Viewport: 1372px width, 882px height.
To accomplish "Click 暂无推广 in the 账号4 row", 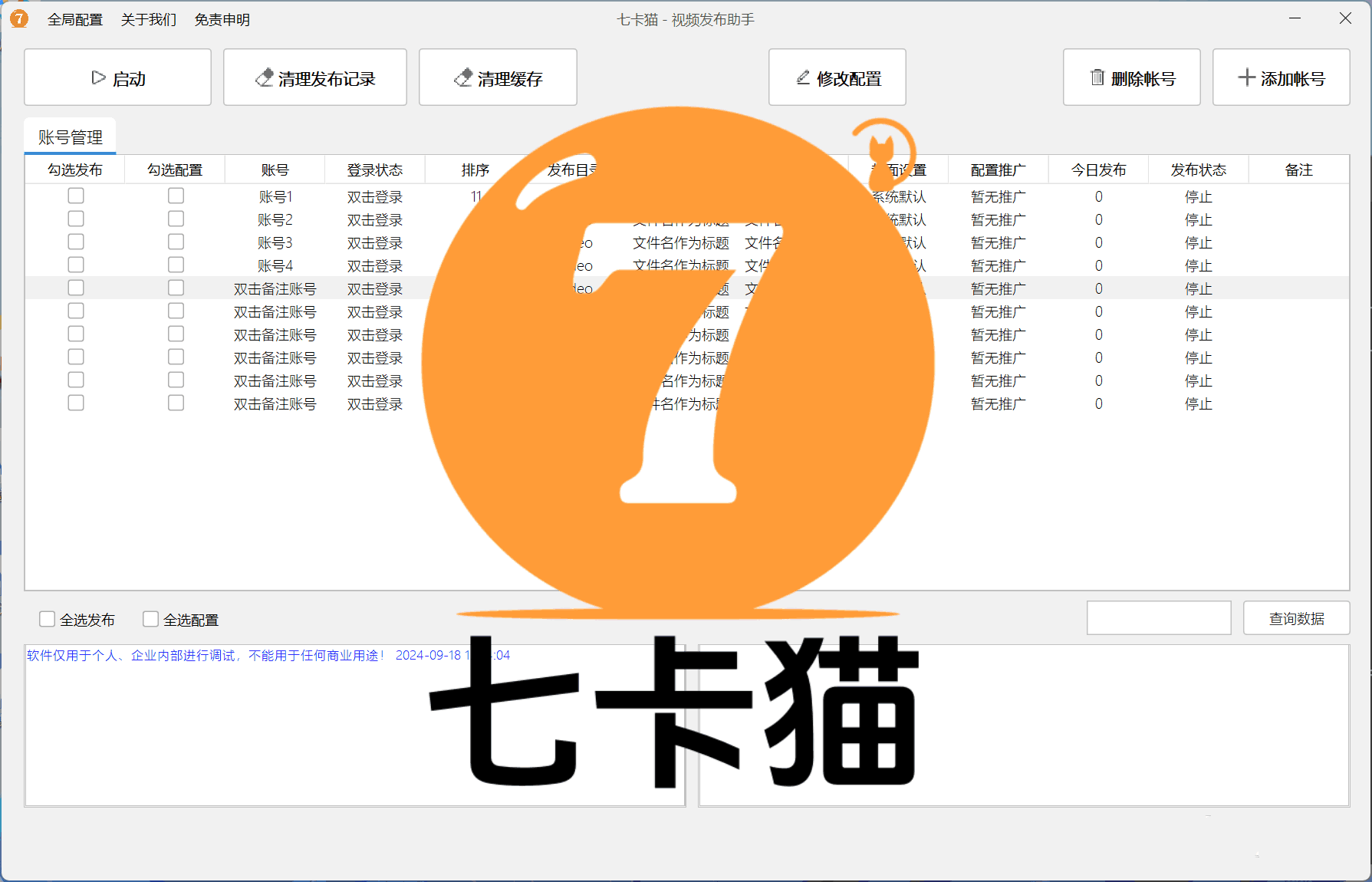I will 999,266.
